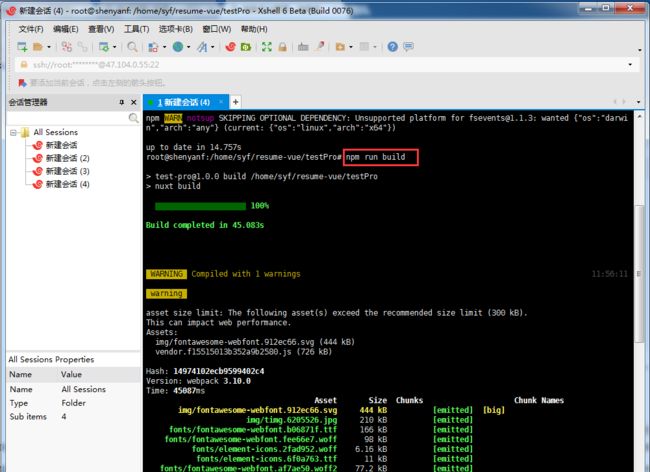
Task: Click the 'All Sessions' value in properties
Action: coord(83,389)
